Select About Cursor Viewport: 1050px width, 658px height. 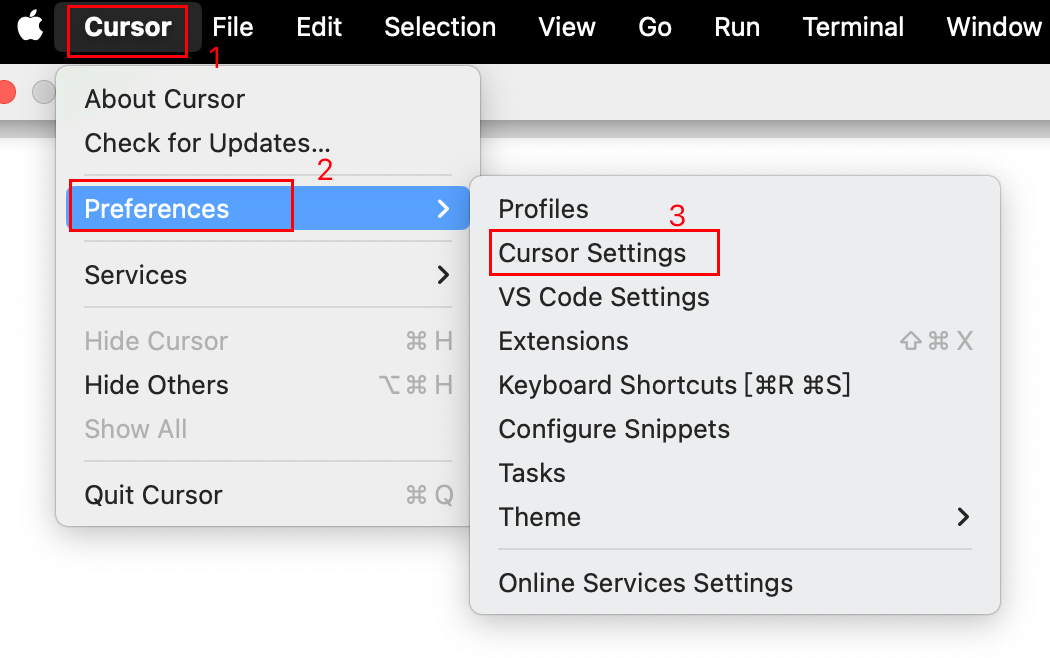tap(165, 99)
